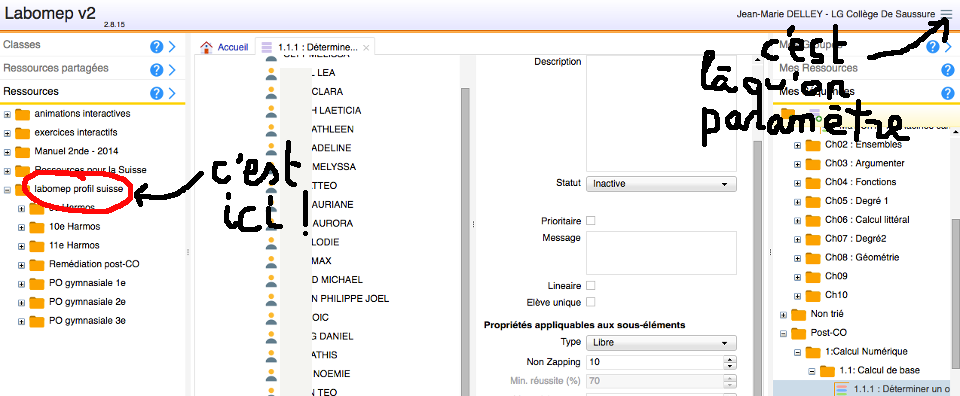The image size is (960, 396).
Task: Click the student icon beside AURORA
Action: (271, 223)
